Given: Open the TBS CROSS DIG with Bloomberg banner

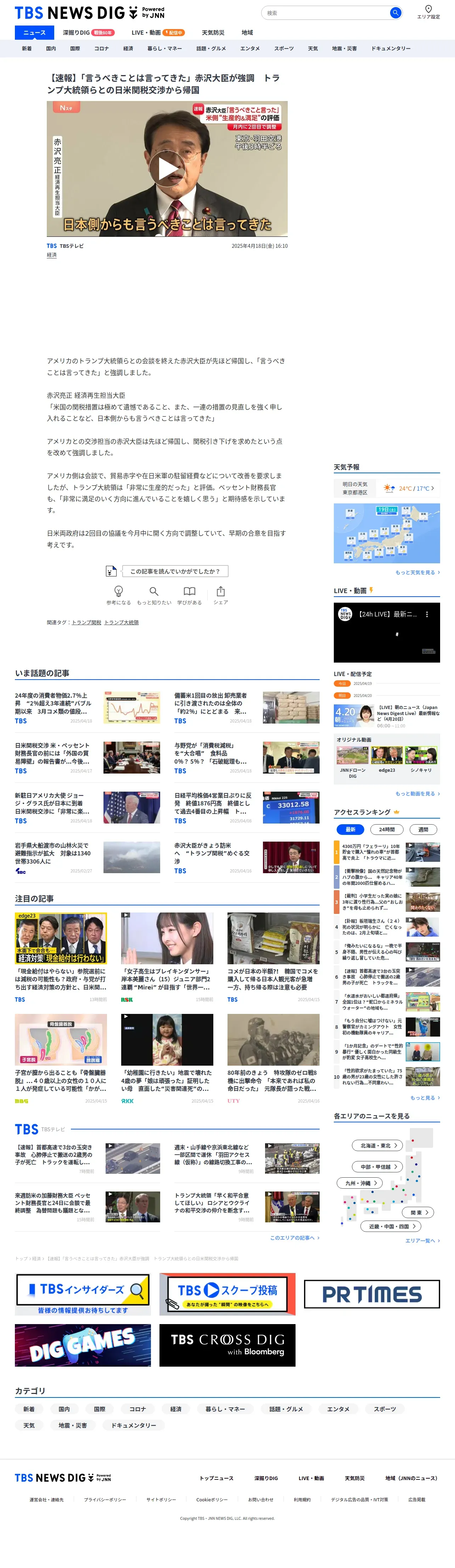Looking at the screenshot, I should click(x=227, y=1345).
